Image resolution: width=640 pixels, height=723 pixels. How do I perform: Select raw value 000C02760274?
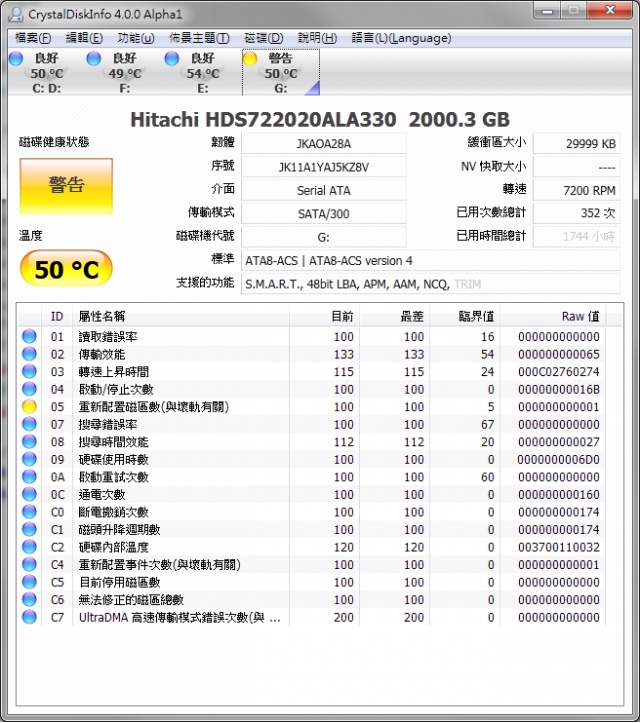click(558, 372)
